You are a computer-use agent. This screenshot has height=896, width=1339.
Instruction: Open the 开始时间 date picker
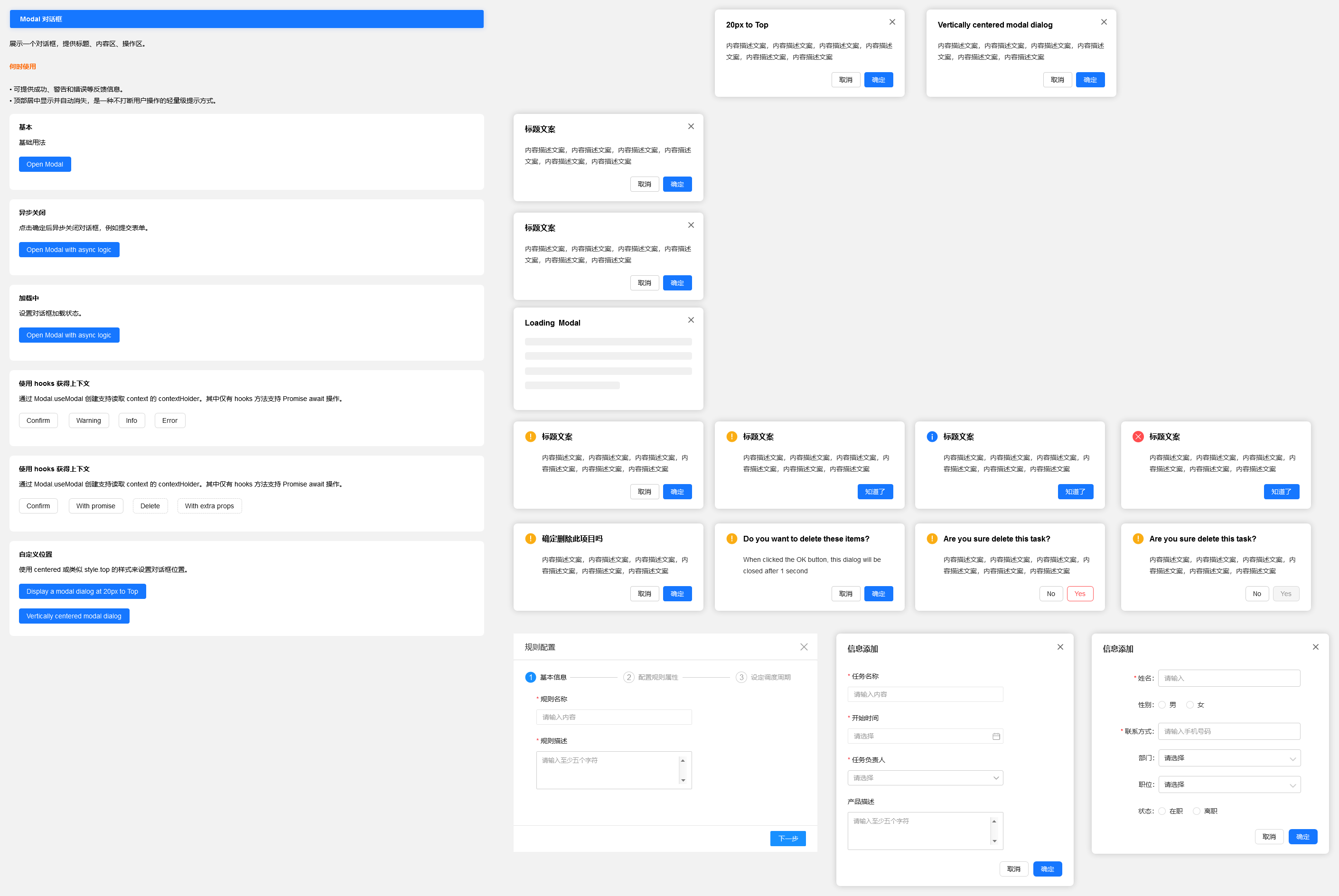coord(925,736)
